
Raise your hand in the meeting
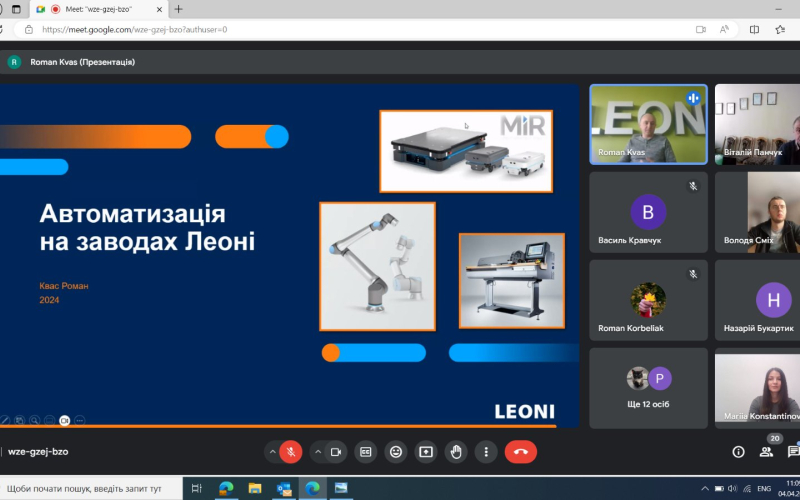coord(456,452)
